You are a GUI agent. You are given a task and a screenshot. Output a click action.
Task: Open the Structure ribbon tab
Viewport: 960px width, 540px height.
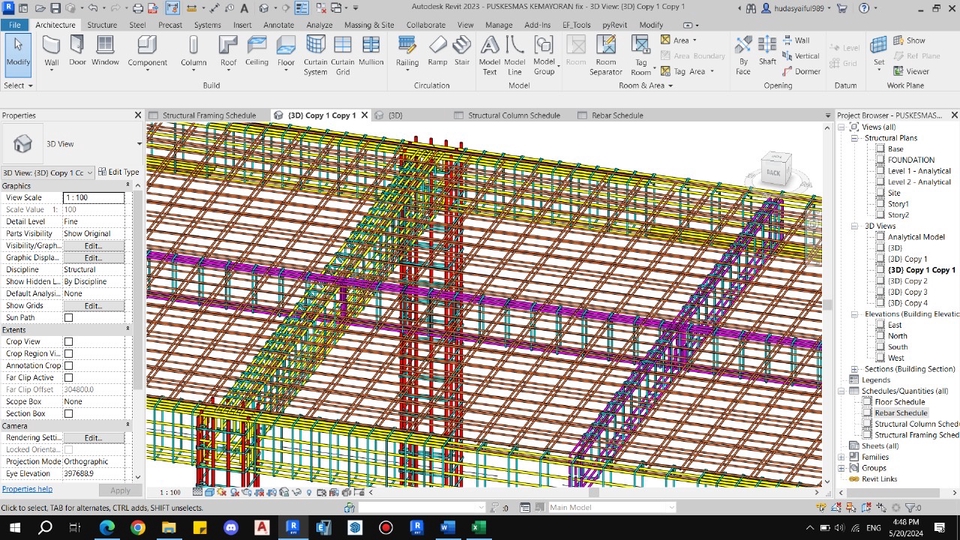(x=102, y=25)
